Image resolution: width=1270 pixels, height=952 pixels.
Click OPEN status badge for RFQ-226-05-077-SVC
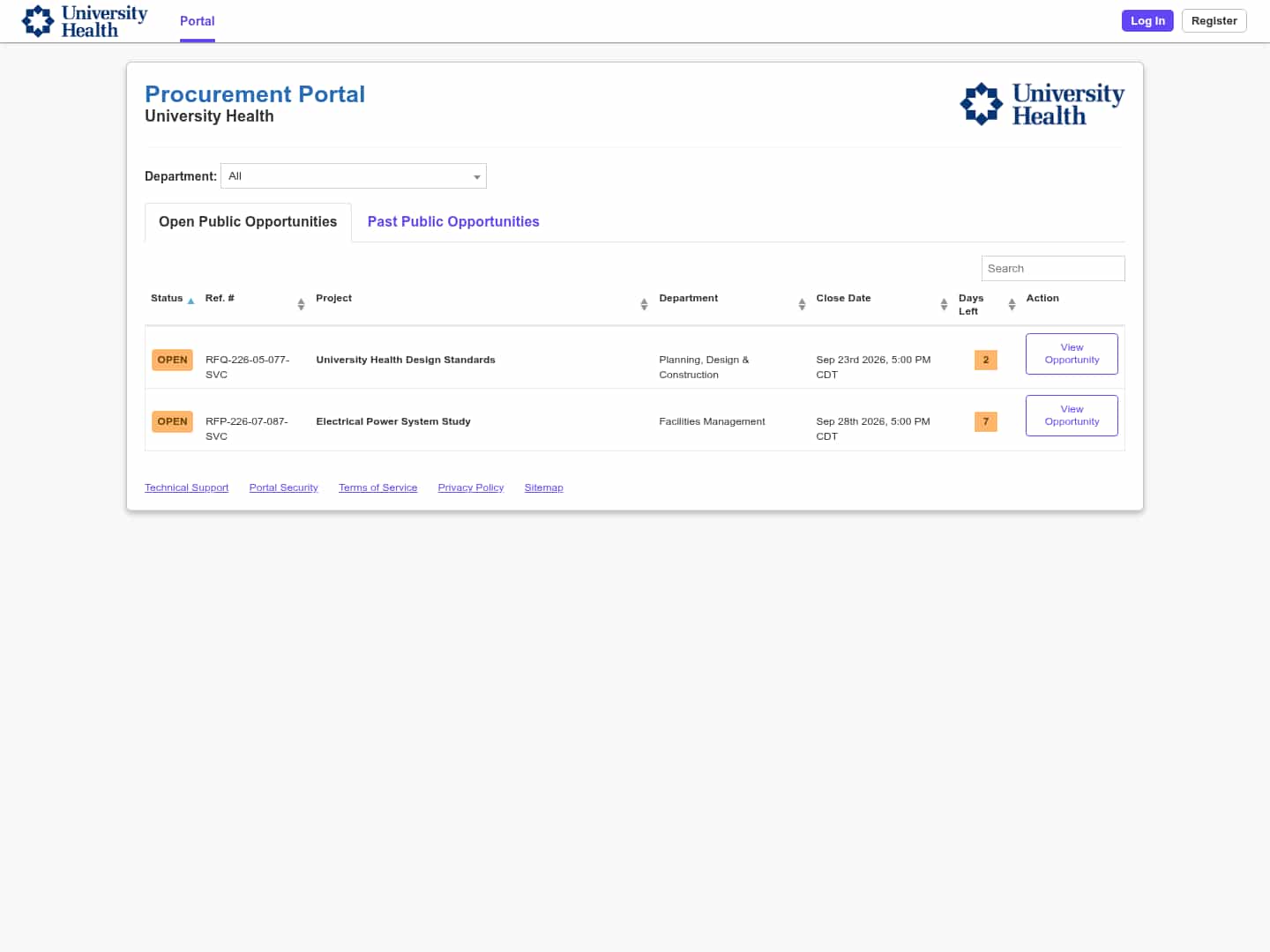click(x=172, y=360)
